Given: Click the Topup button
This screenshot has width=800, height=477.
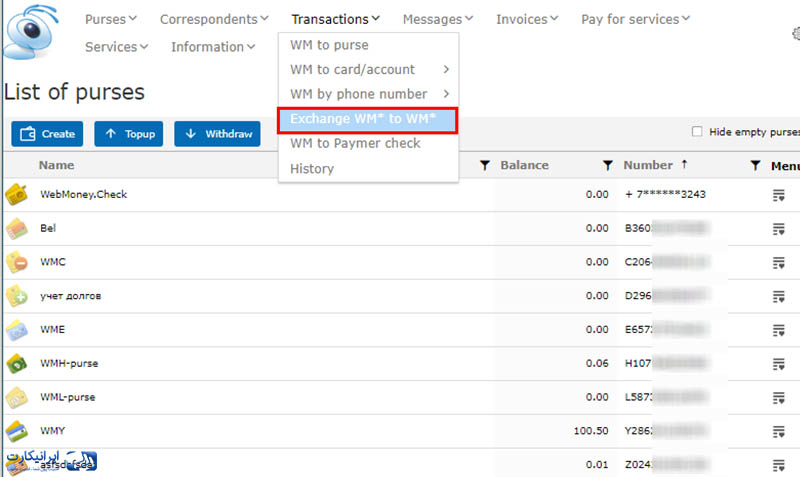Looking at the screenshot, I should [x=129, y=134].
